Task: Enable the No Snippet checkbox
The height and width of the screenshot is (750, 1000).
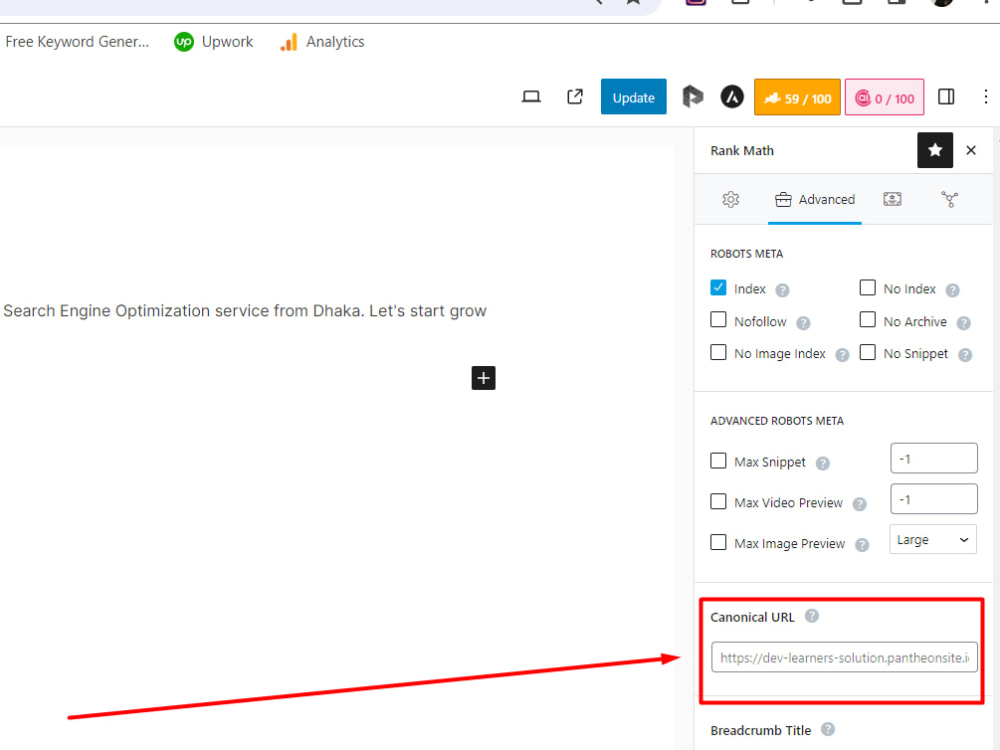Action: coord(867,352)
